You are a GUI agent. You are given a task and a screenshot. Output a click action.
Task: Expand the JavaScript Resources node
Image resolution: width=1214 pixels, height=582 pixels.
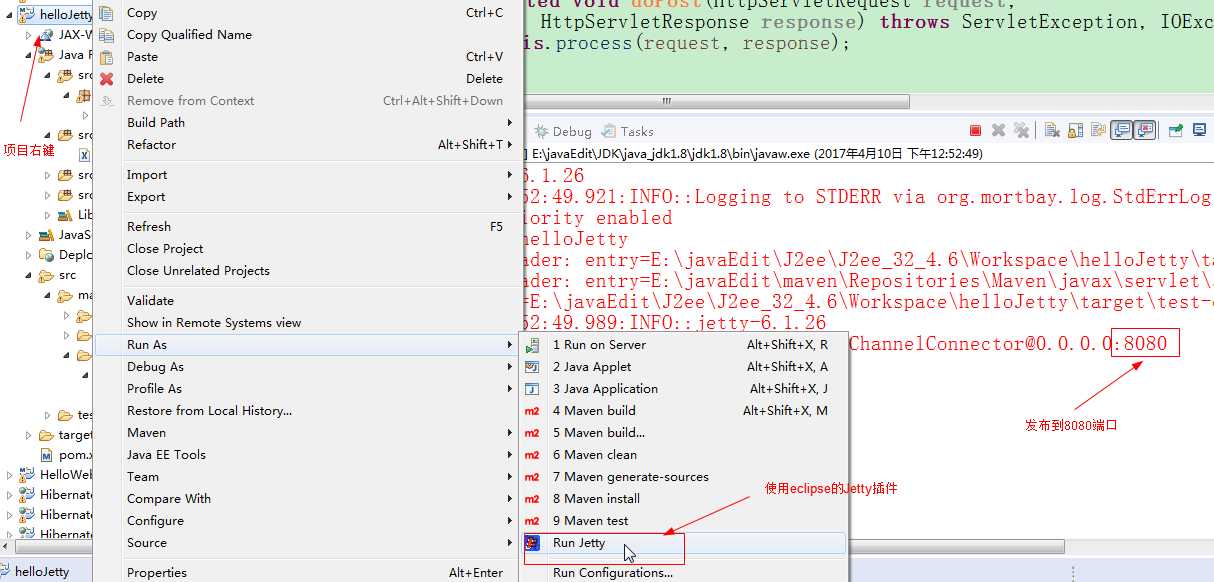(x=29, y=235)
